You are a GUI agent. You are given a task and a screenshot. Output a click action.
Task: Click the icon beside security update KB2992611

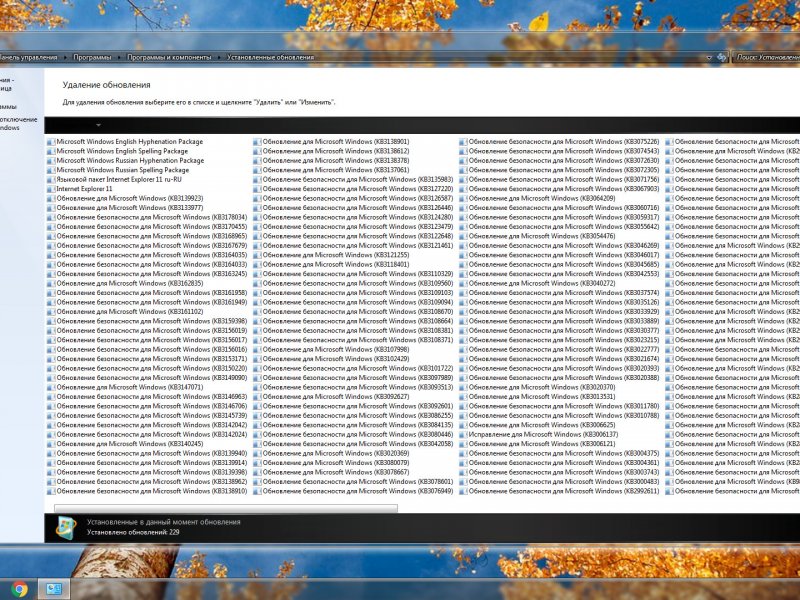point(463,491)
